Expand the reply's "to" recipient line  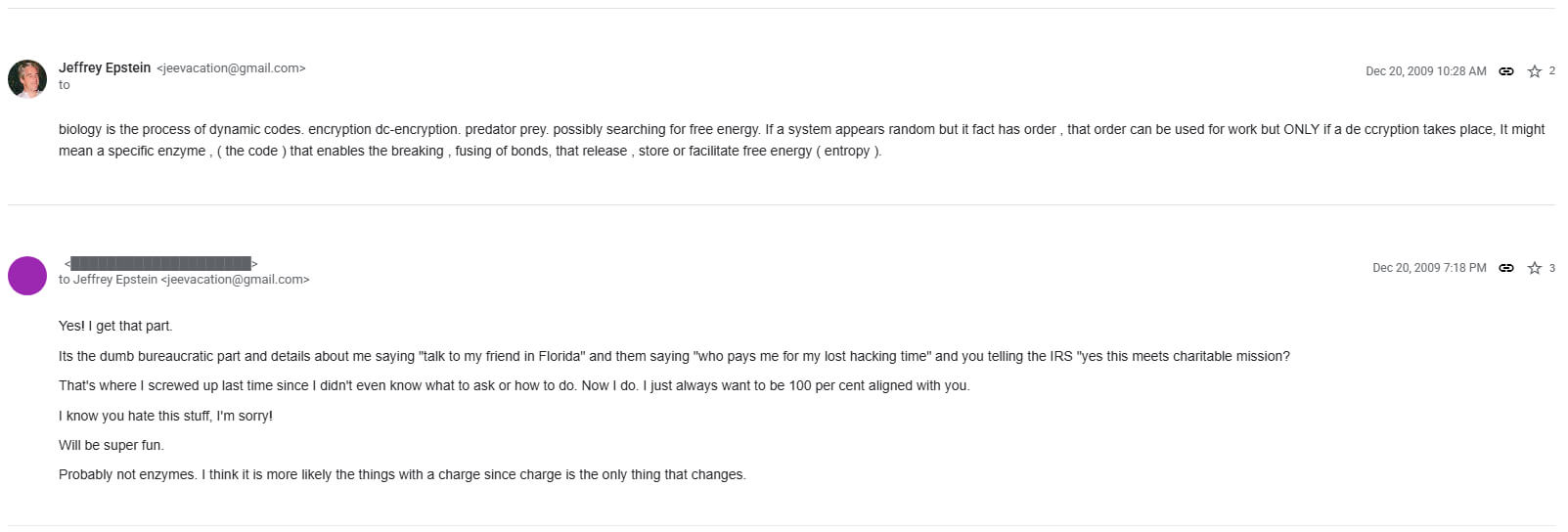coord(184,280)
